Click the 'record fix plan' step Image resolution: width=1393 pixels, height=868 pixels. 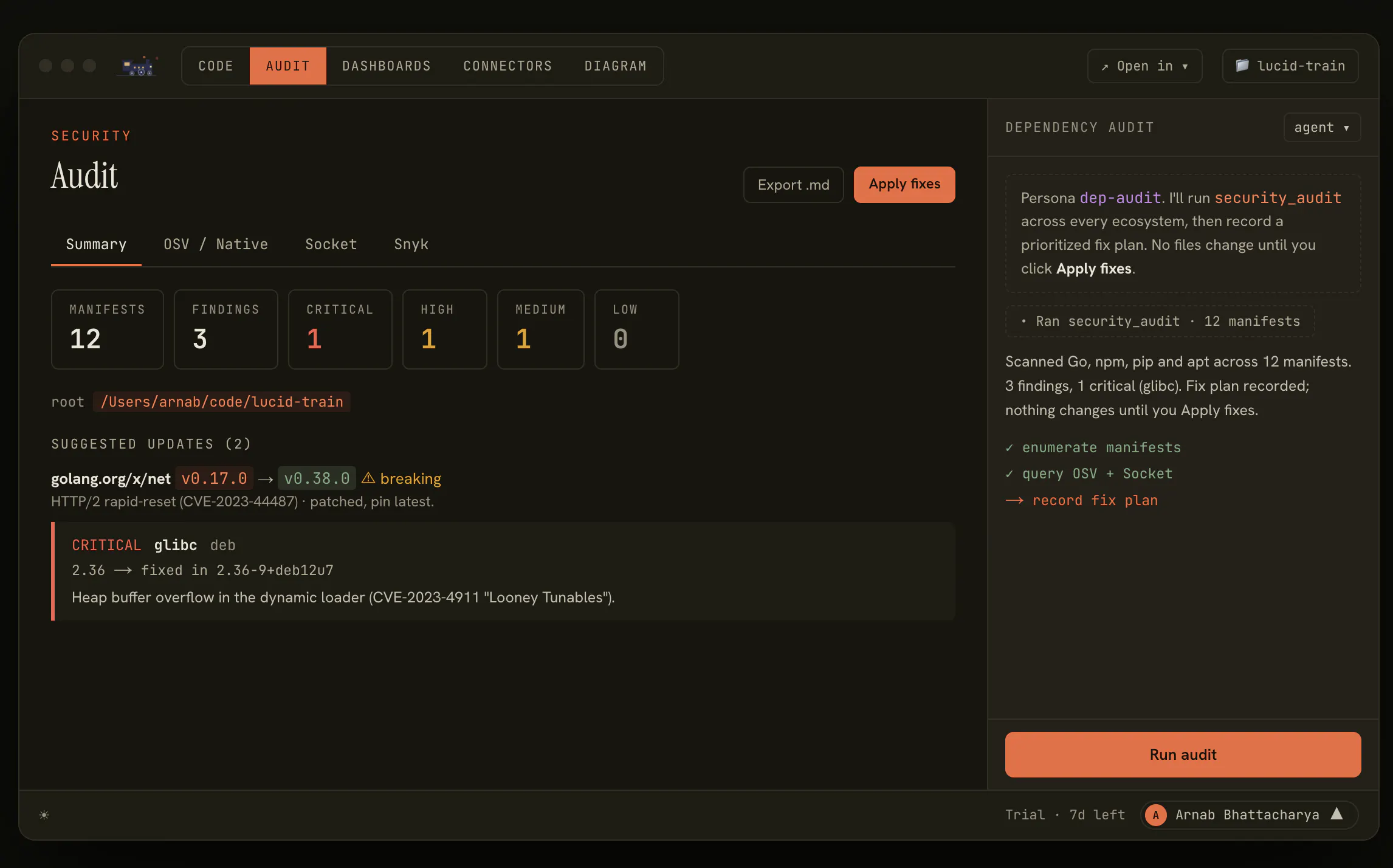[1082, 500]
